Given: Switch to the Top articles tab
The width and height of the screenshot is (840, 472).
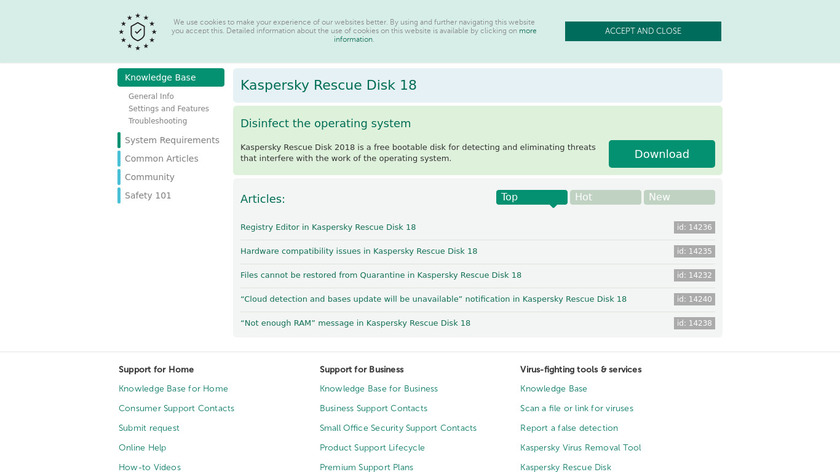Looking at the screenshot, I should click(x=531, y=197).
